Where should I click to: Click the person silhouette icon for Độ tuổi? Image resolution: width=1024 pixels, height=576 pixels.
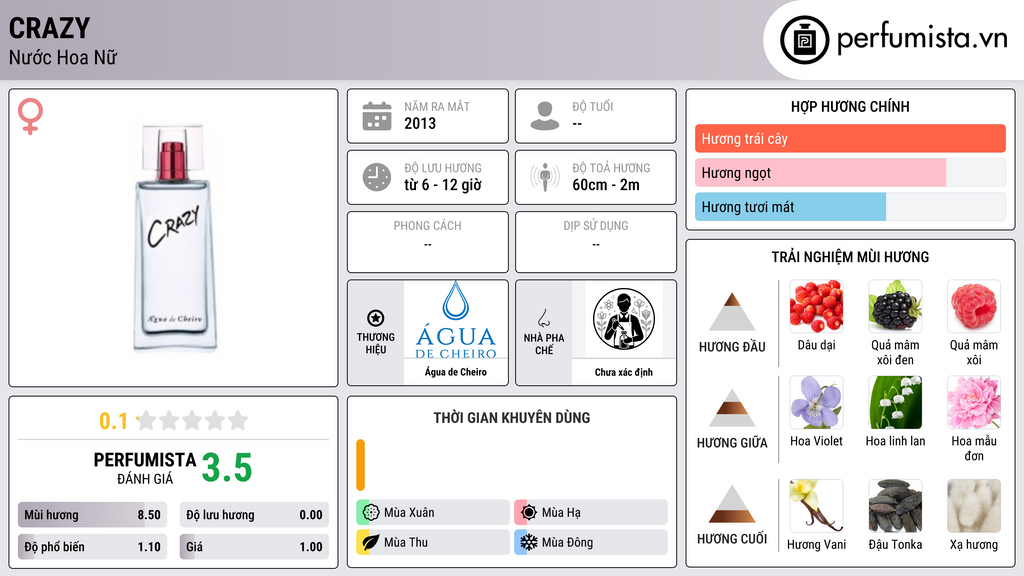[545, 116]
